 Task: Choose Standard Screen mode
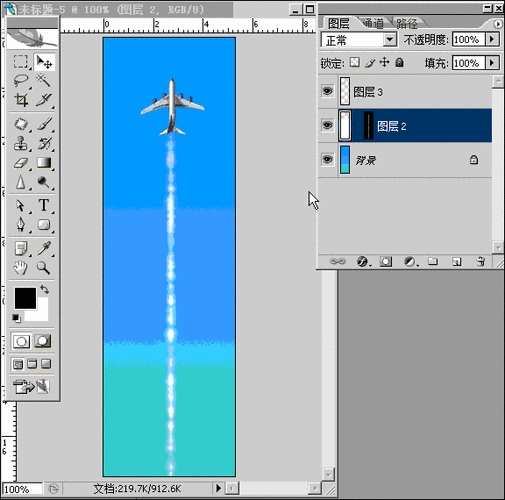[18, 364]
